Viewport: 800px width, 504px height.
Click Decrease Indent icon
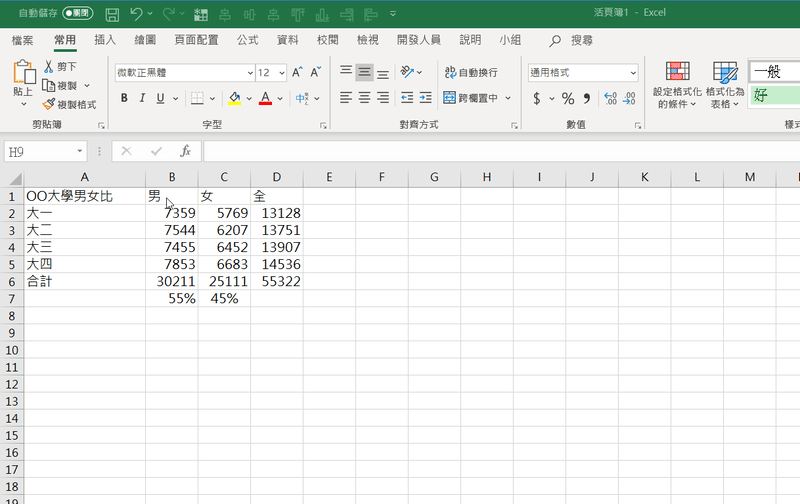click(407, 97)
